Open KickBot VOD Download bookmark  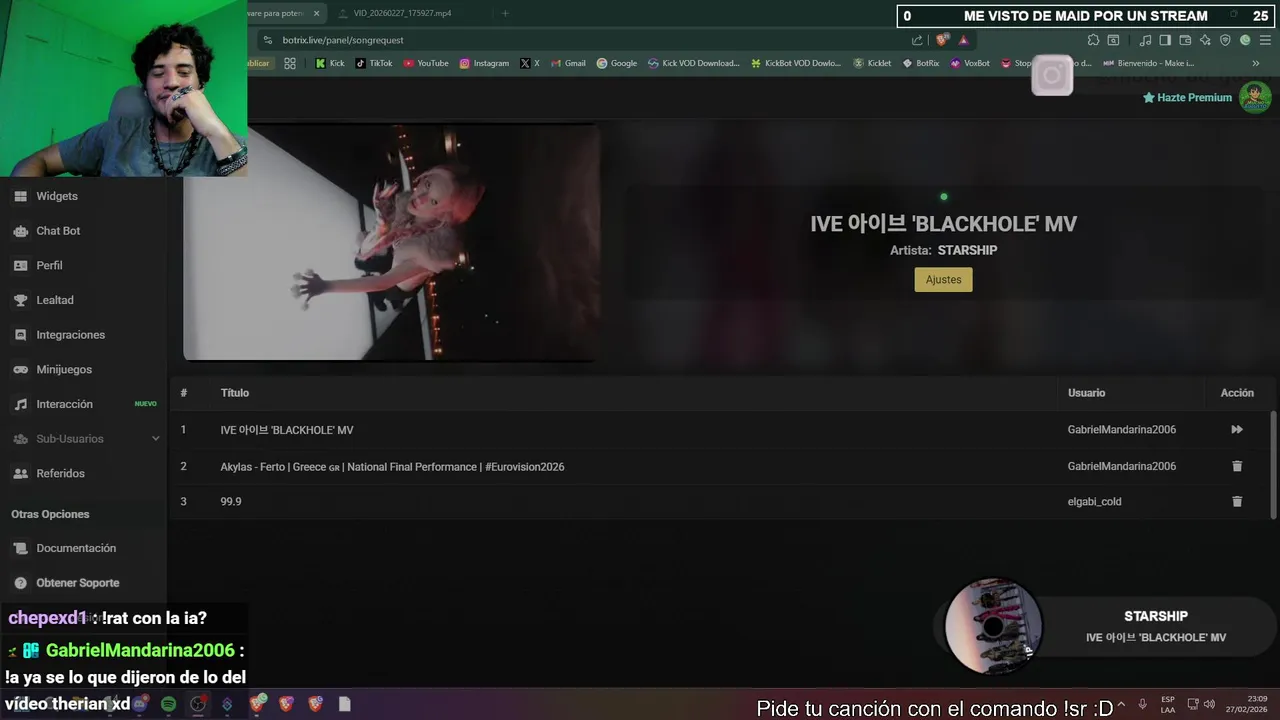[x=796, y=63]
